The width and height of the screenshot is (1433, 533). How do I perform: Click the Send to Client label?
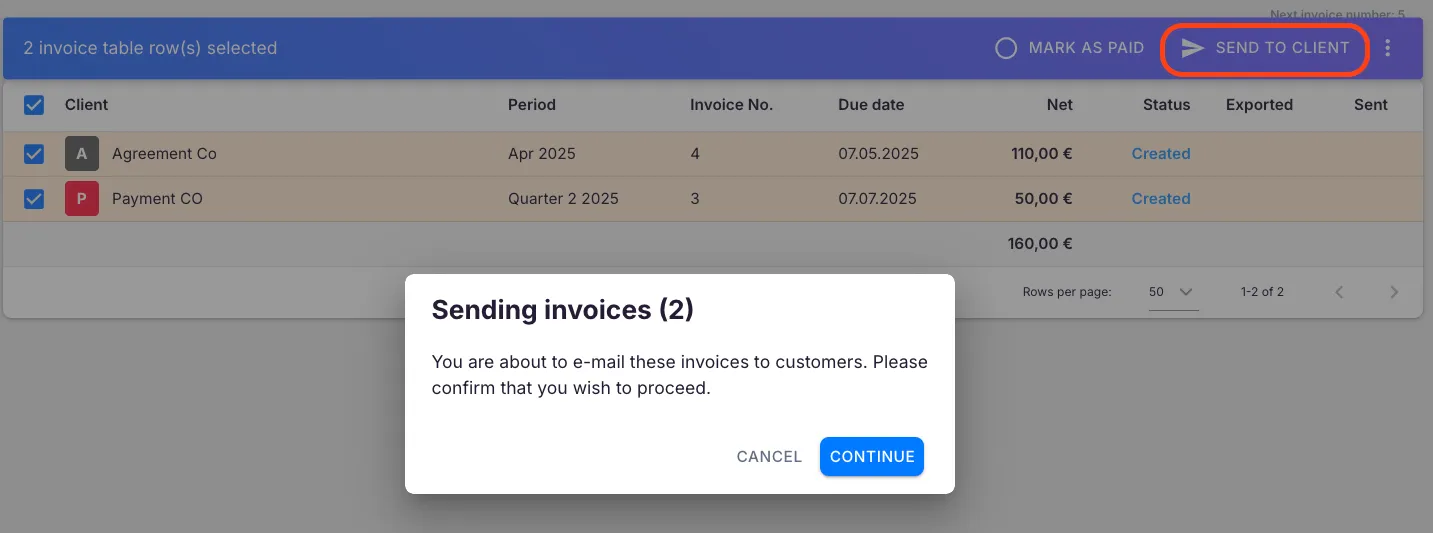coord(1282,48)
